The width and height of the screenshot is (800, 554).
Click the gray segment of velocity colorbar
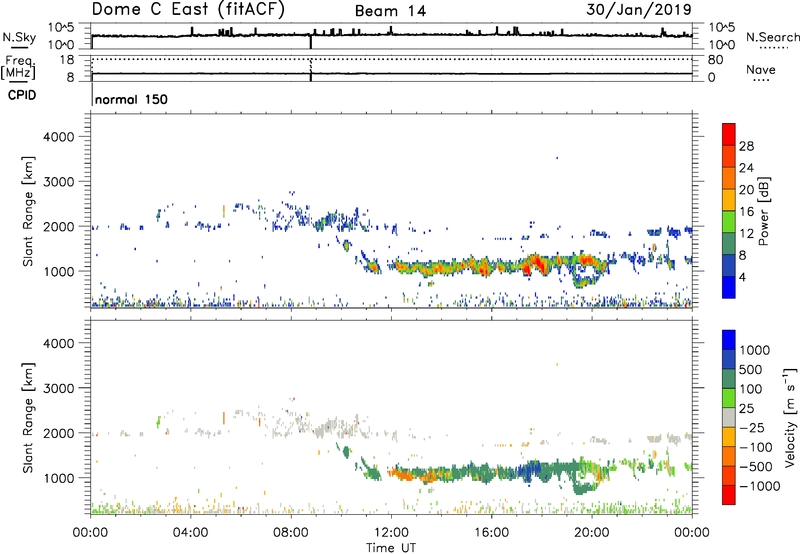(729, 418)
